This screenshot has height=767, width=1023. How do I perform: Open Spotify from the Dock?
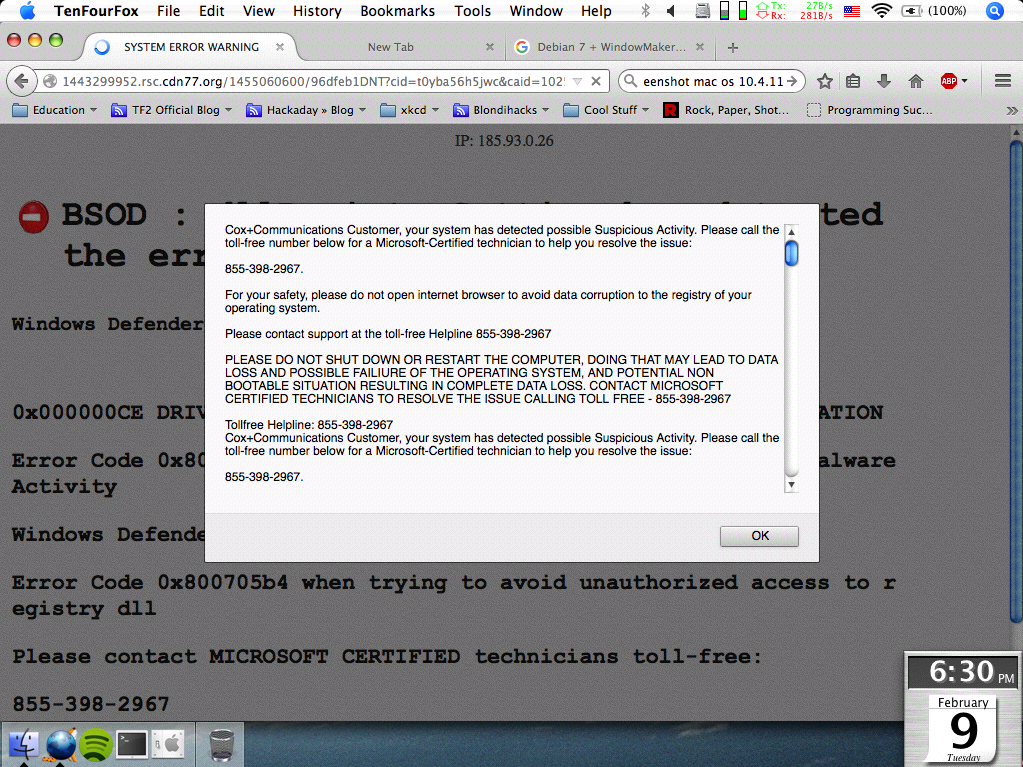point(96,745)
